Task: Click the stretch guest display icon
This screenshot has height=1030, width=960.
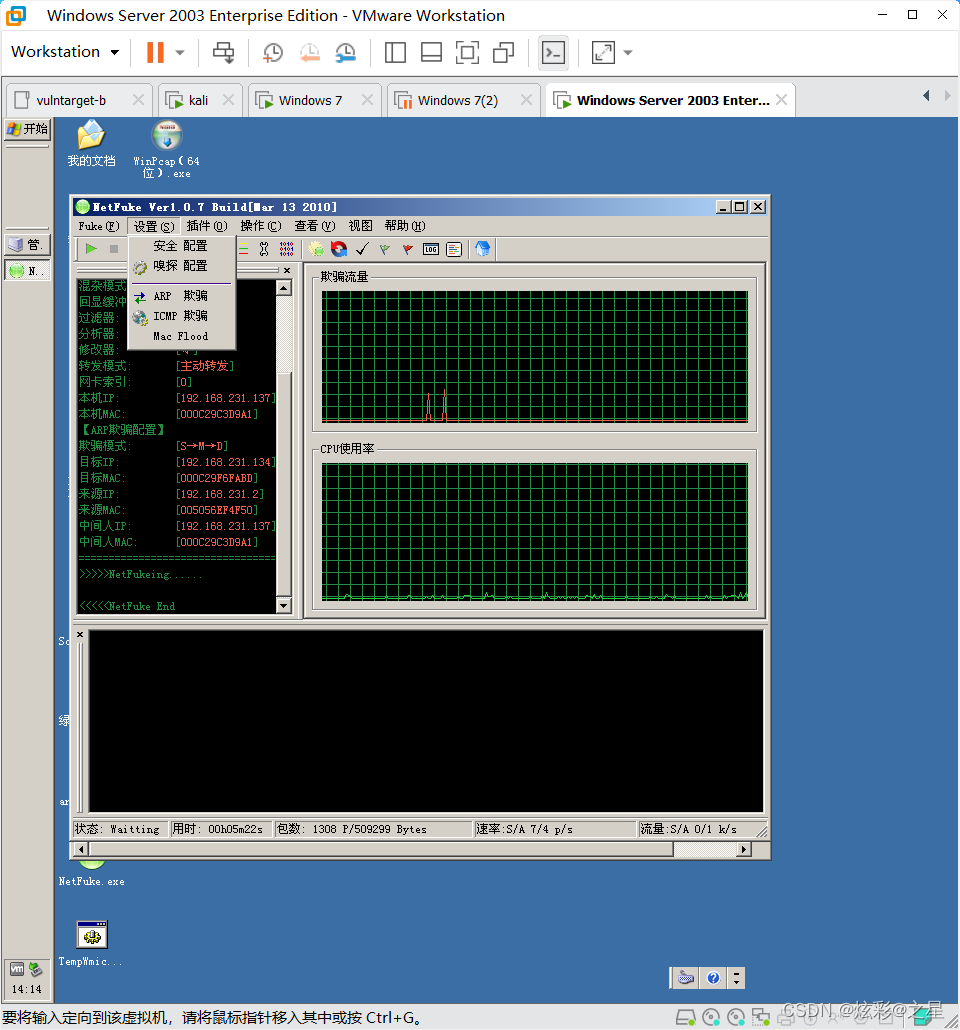Action: [603, 53]
